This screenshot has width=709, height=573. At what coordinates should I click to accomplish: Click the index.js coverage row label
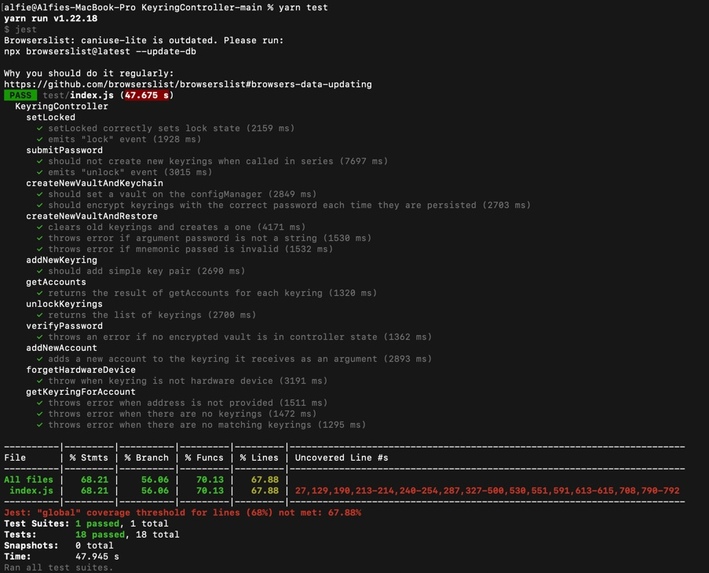coord(31,491)
